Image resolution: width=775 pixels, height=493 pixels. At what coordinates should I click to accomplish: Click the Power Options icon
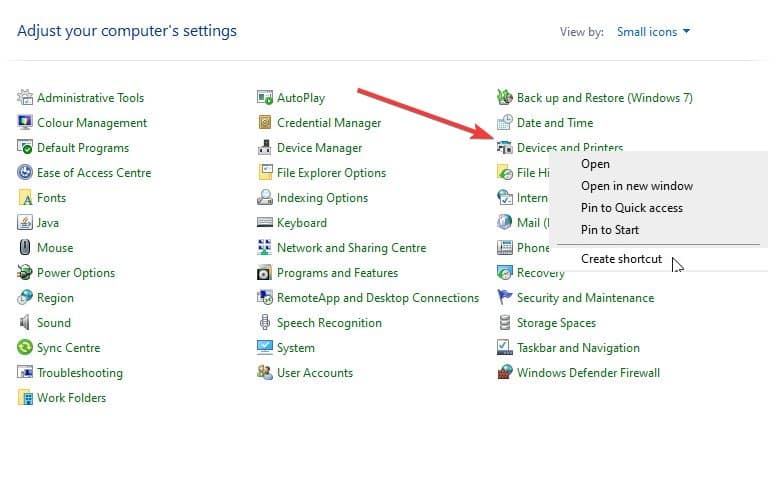pyautogui.click(x=25, y=272)
